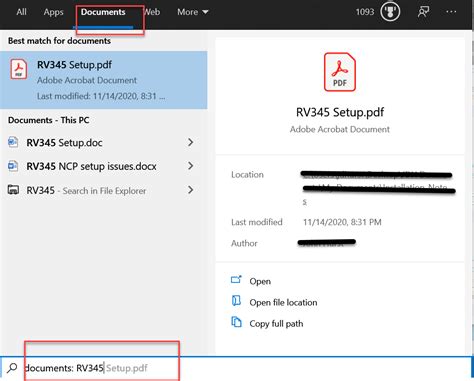Viewport: 474px width, 381px height.
Task: Click the Author label in details
Action: pyautogui.click(x=244, y=243)
